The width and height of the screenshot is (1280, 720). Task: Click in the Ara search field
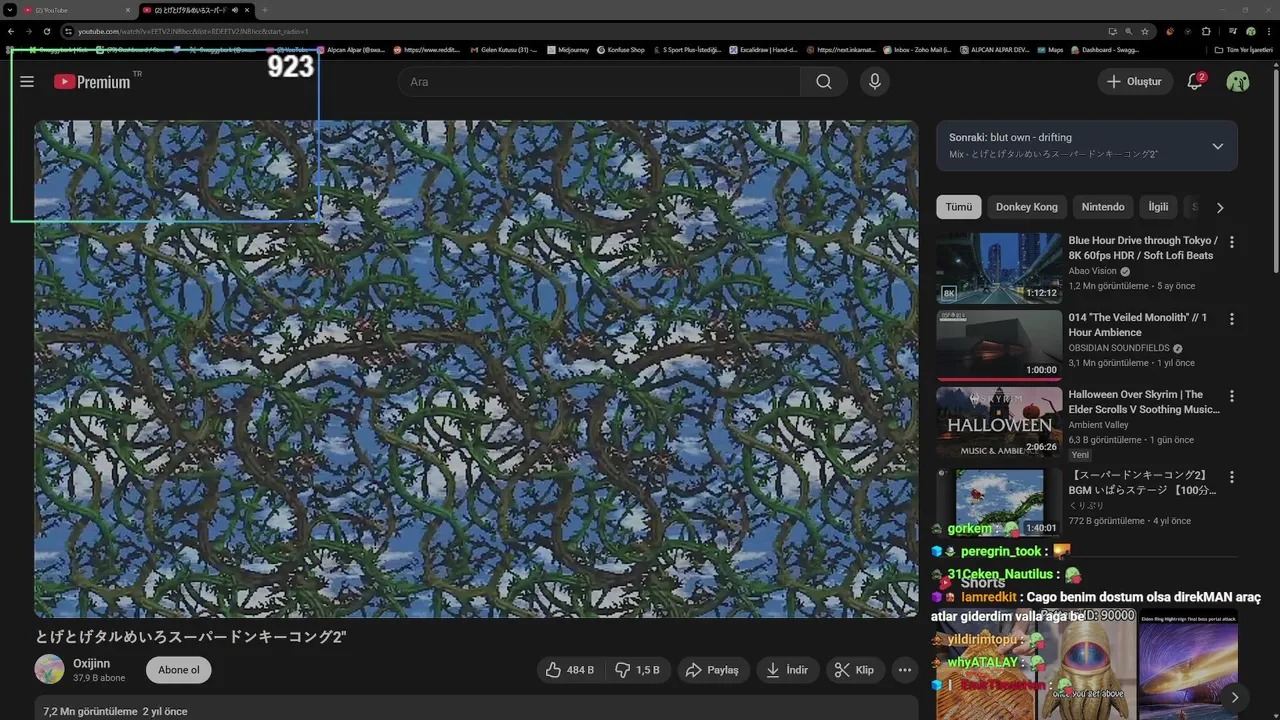[599, 82]
